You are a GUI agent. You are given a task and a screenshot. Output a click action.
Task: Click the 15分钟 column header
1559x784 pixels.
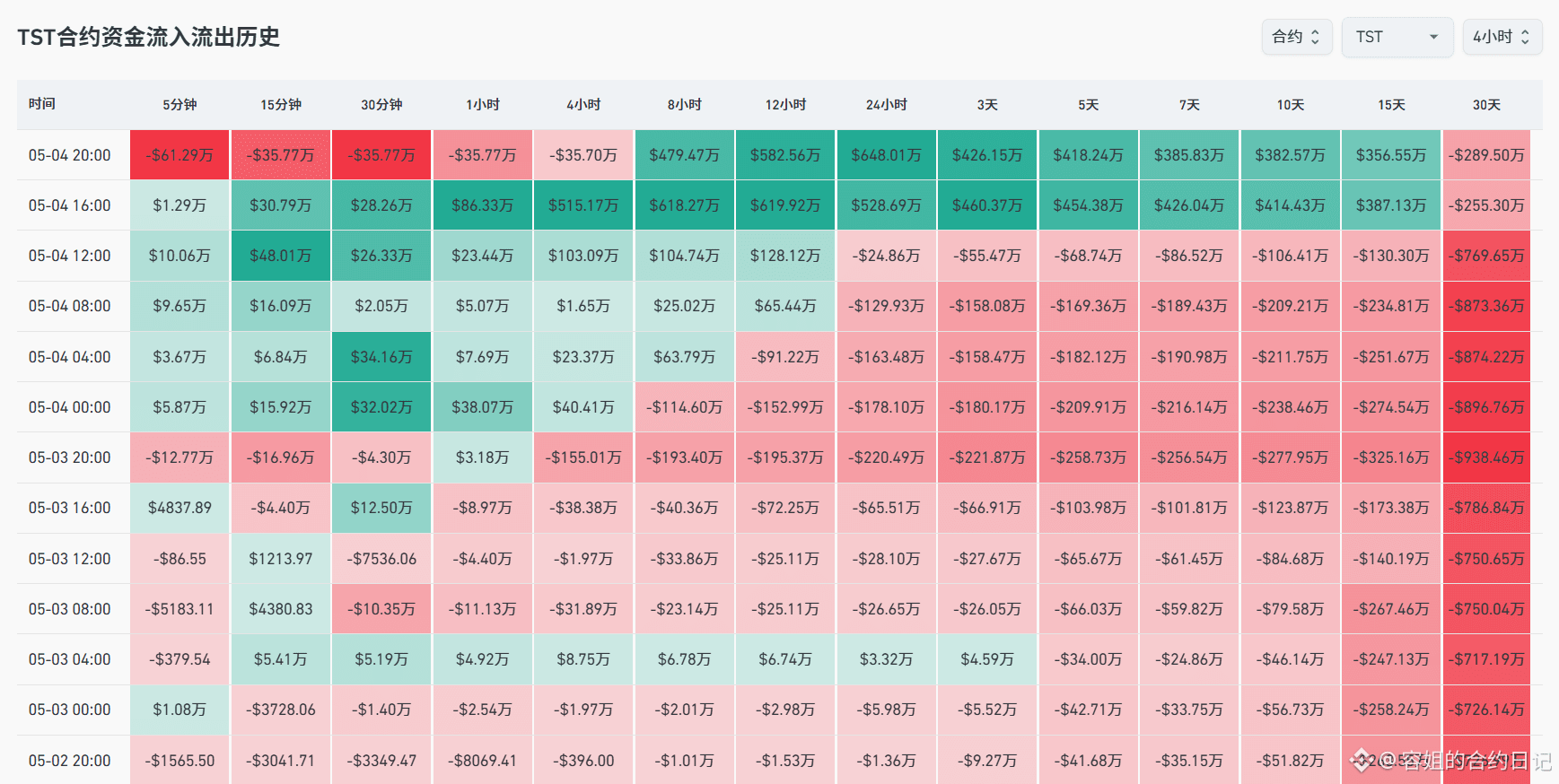click(281, 105)
